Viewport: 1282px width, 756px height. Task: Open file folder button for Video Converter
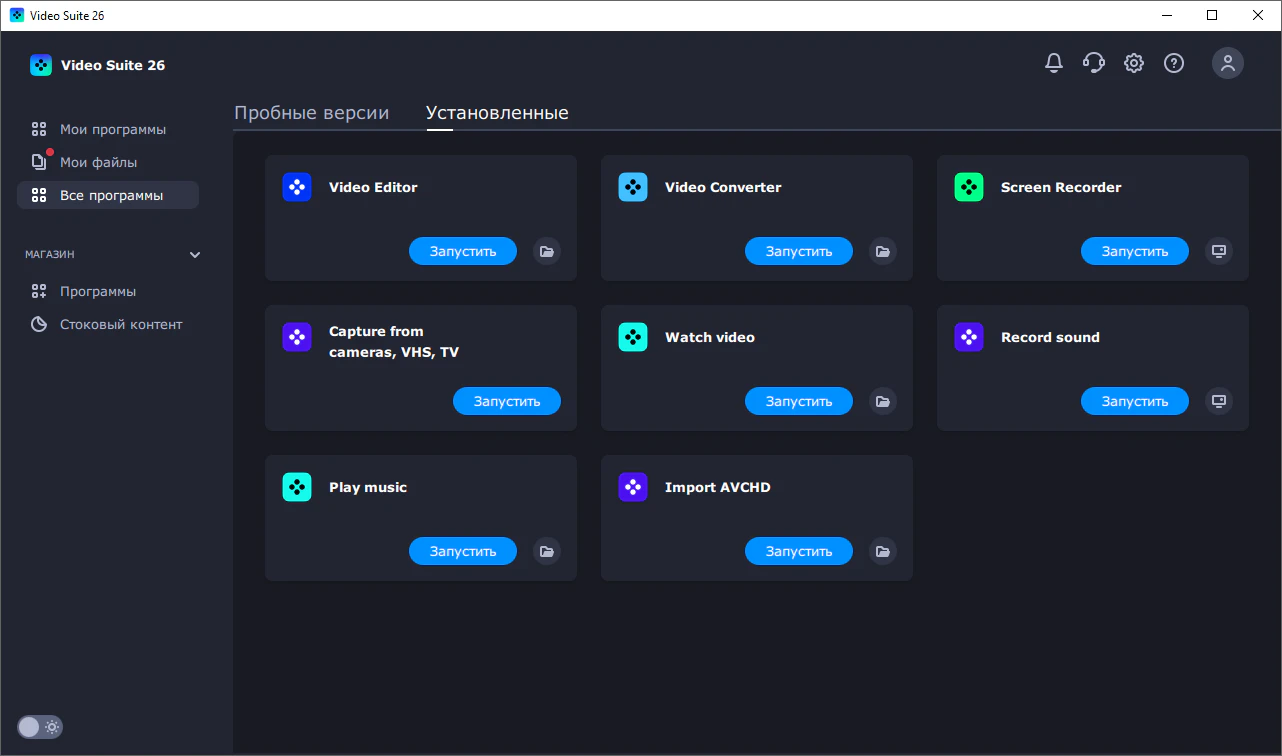[x=883, y=251]
